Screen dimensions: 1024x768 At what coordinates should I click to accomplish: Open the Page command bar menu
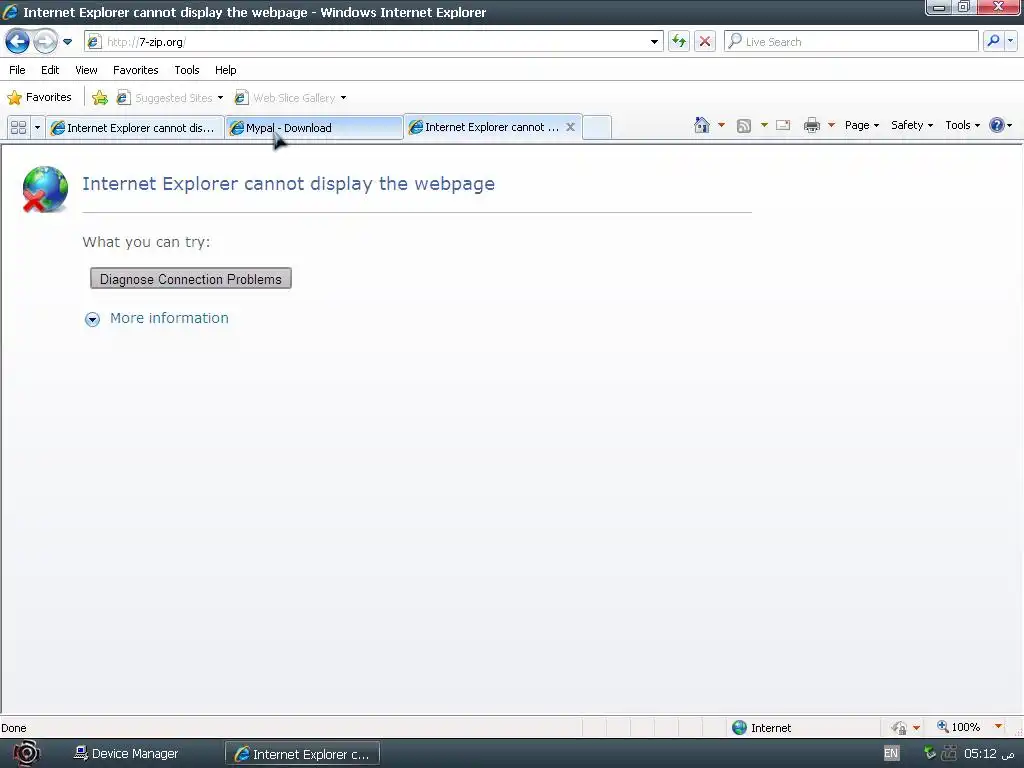pos(861,125)
